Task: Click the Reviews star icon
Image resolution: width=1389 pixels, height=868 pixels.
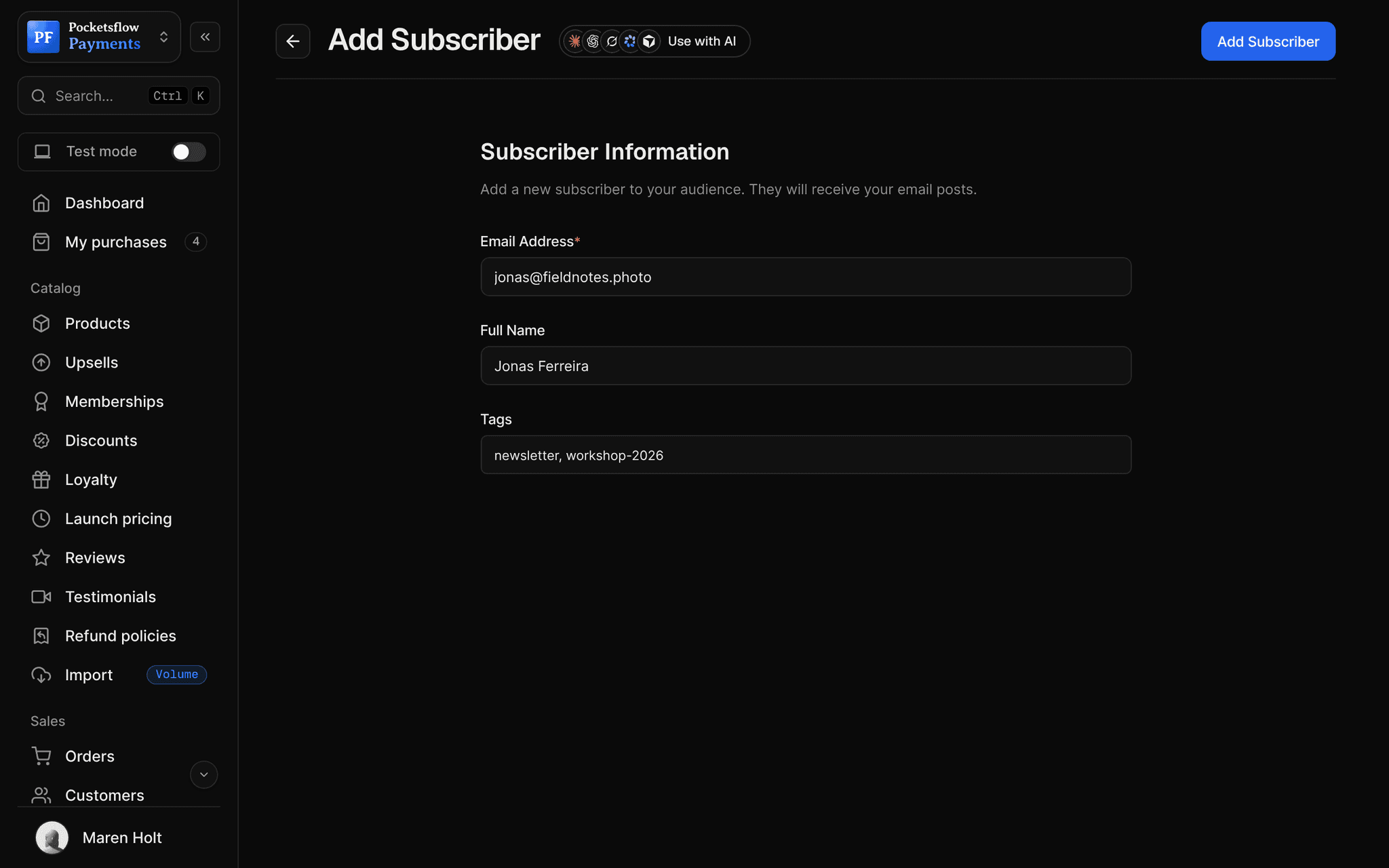Action: (x=41, y=557)
